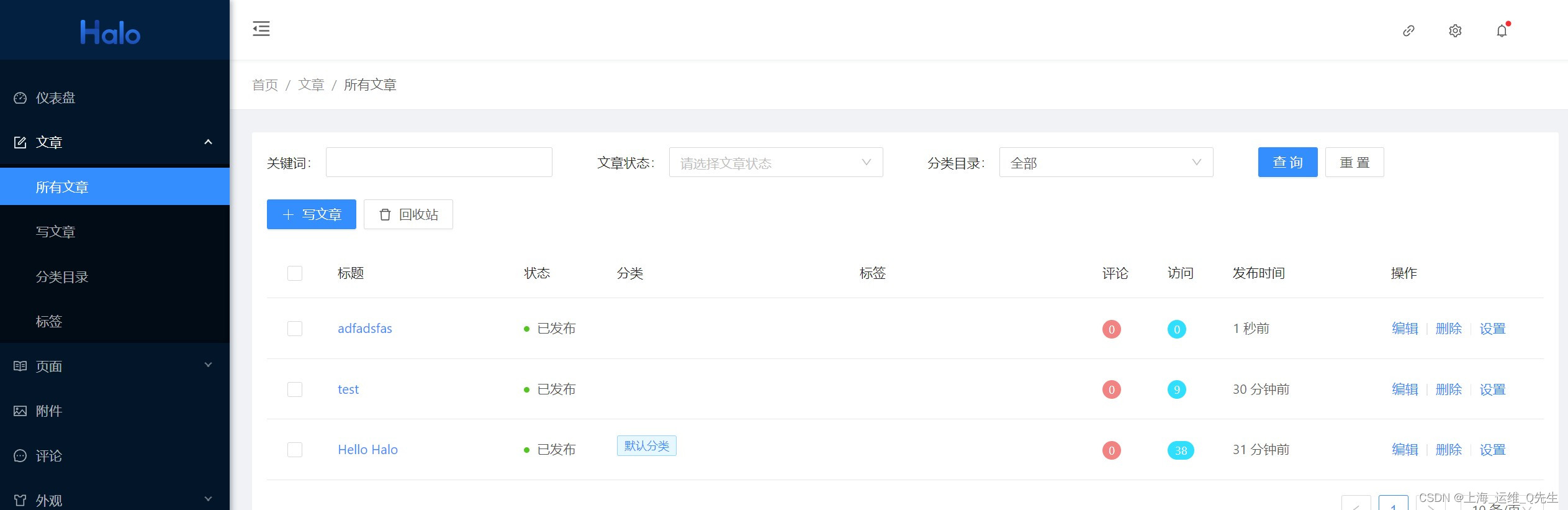1568x510 pixels.
Task: Check the adfadsfas row checkbox
Action: (295, 329)
